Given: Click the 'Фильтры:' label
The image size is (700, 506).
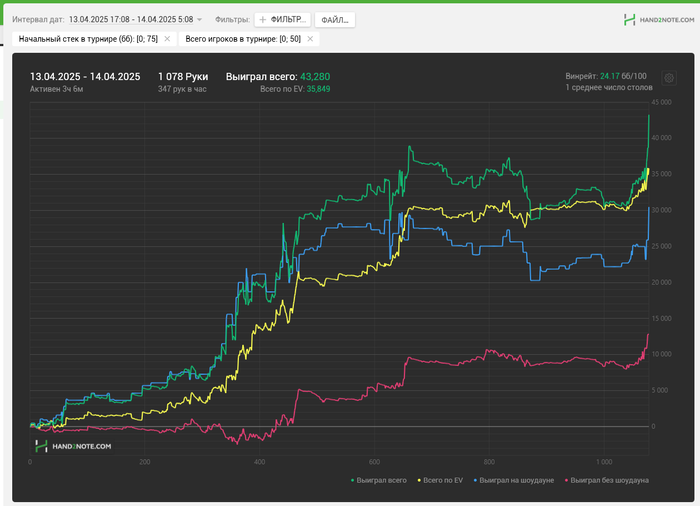Looking at the screenshot, I should click(x=232, y=20).
